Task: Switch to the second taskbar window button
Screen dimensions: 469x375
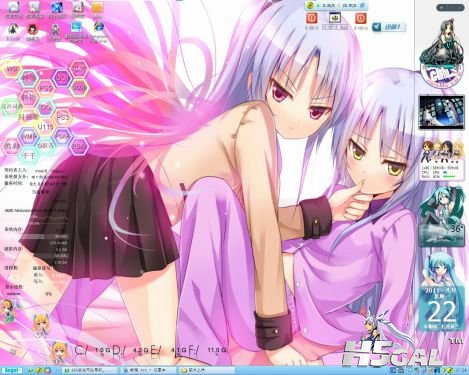Action: click(148, 370)
